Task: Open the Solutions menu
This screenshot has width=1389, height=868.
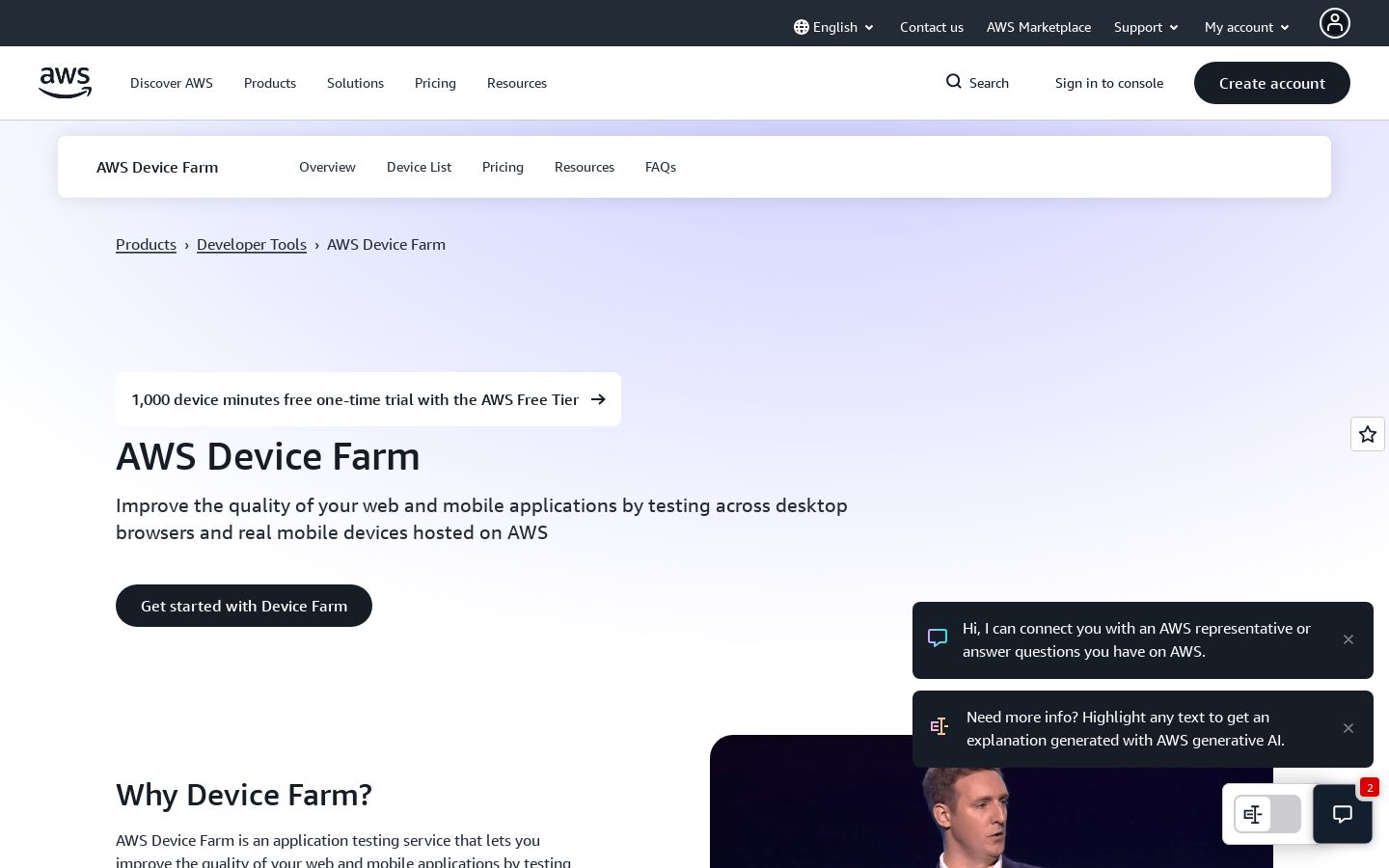Action: click(355, 83)
